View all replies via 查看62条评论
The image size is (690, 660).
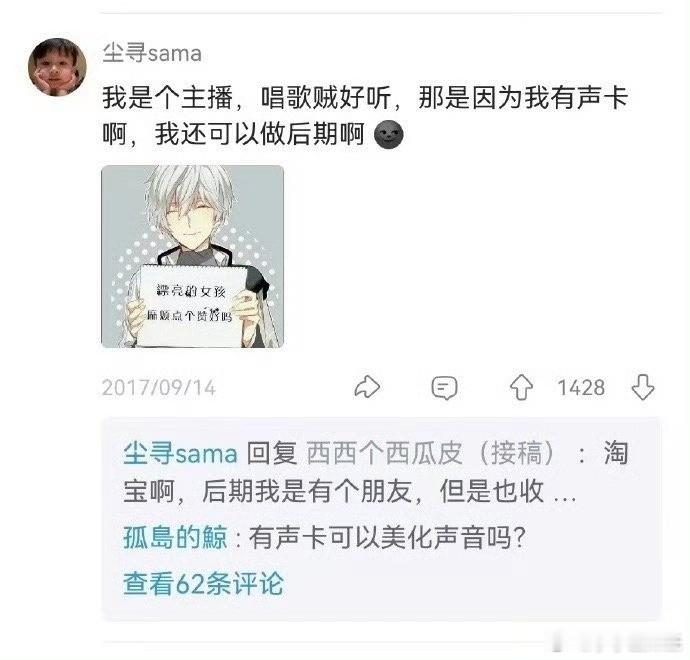point(203,584)
